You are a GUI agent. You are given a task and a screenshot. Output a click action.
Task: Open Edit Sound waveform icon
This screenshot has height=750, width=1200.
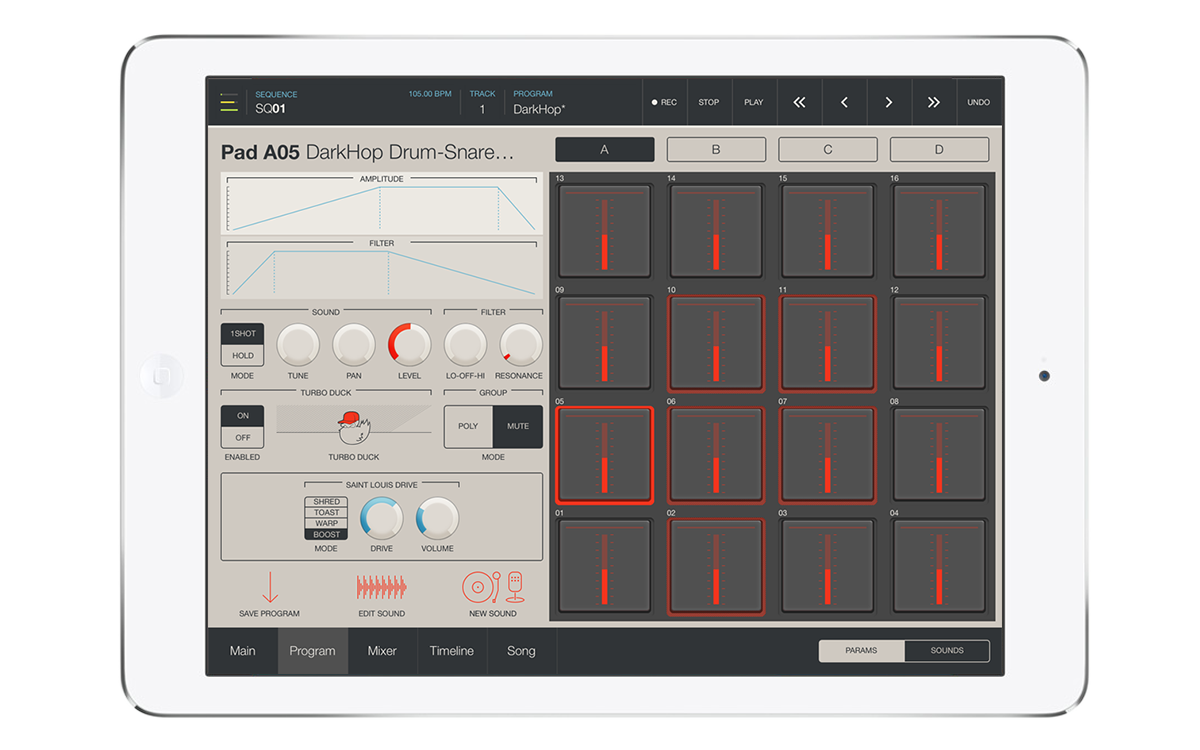pos(381,587)
